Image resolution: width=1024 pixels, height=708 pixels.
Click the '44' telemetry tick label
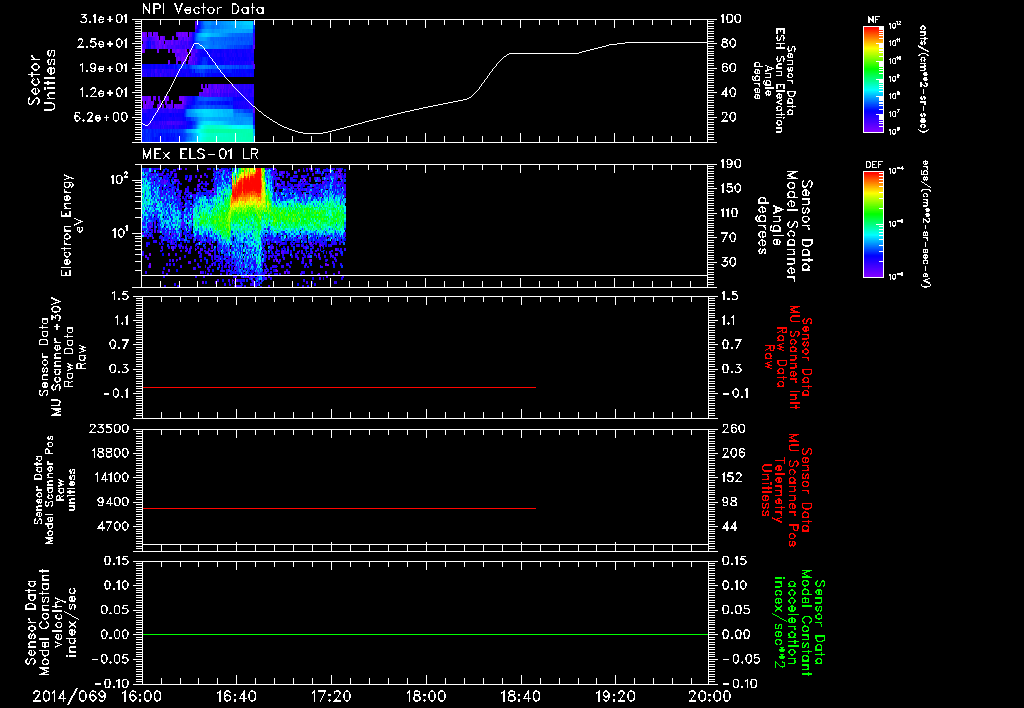(x=728, y=526)
